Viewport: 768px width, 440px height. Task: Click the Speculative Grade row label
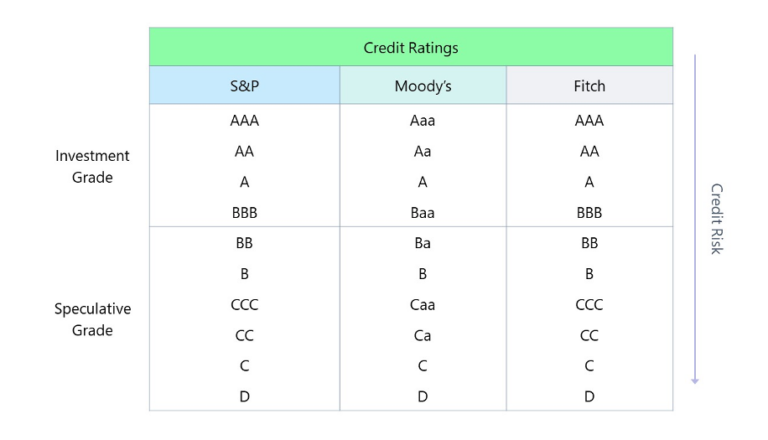pos(92,319)
